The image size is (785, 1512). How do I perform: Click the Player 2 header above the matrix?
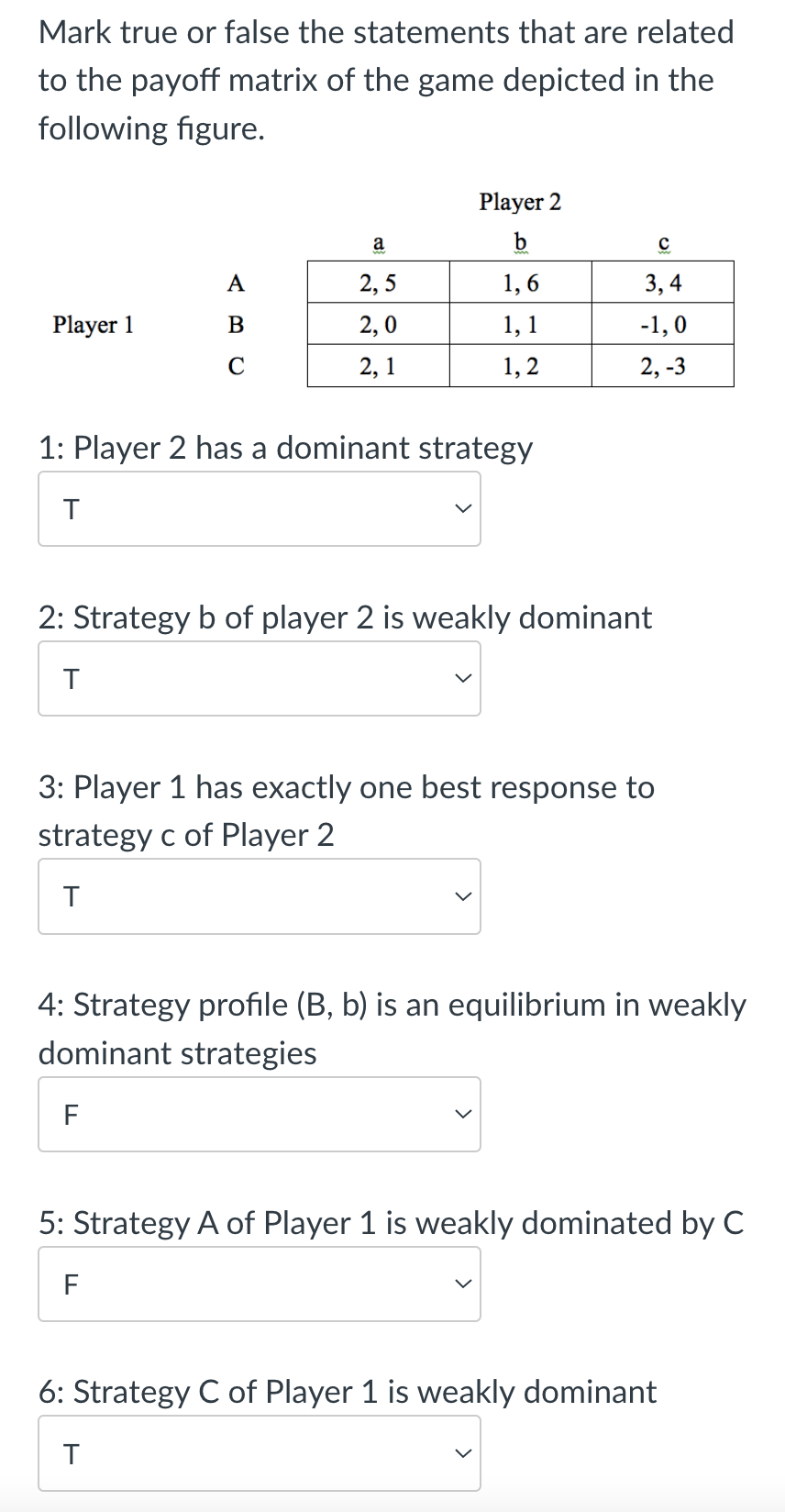point(520,203)
